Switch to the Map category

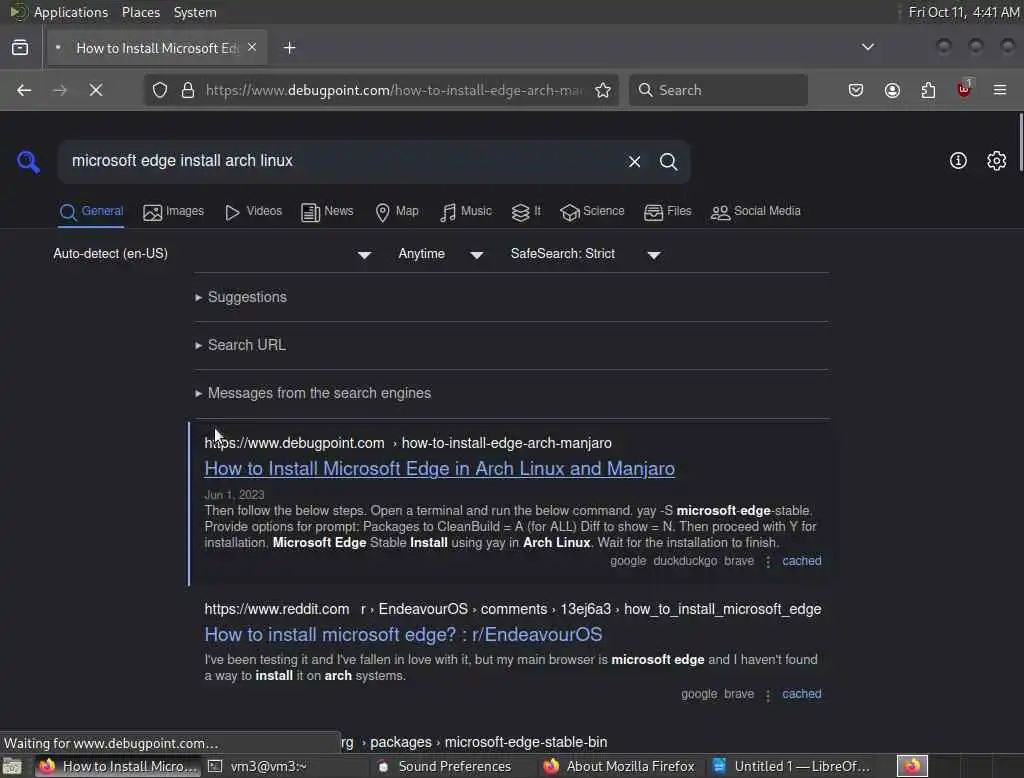pos(397,212)
